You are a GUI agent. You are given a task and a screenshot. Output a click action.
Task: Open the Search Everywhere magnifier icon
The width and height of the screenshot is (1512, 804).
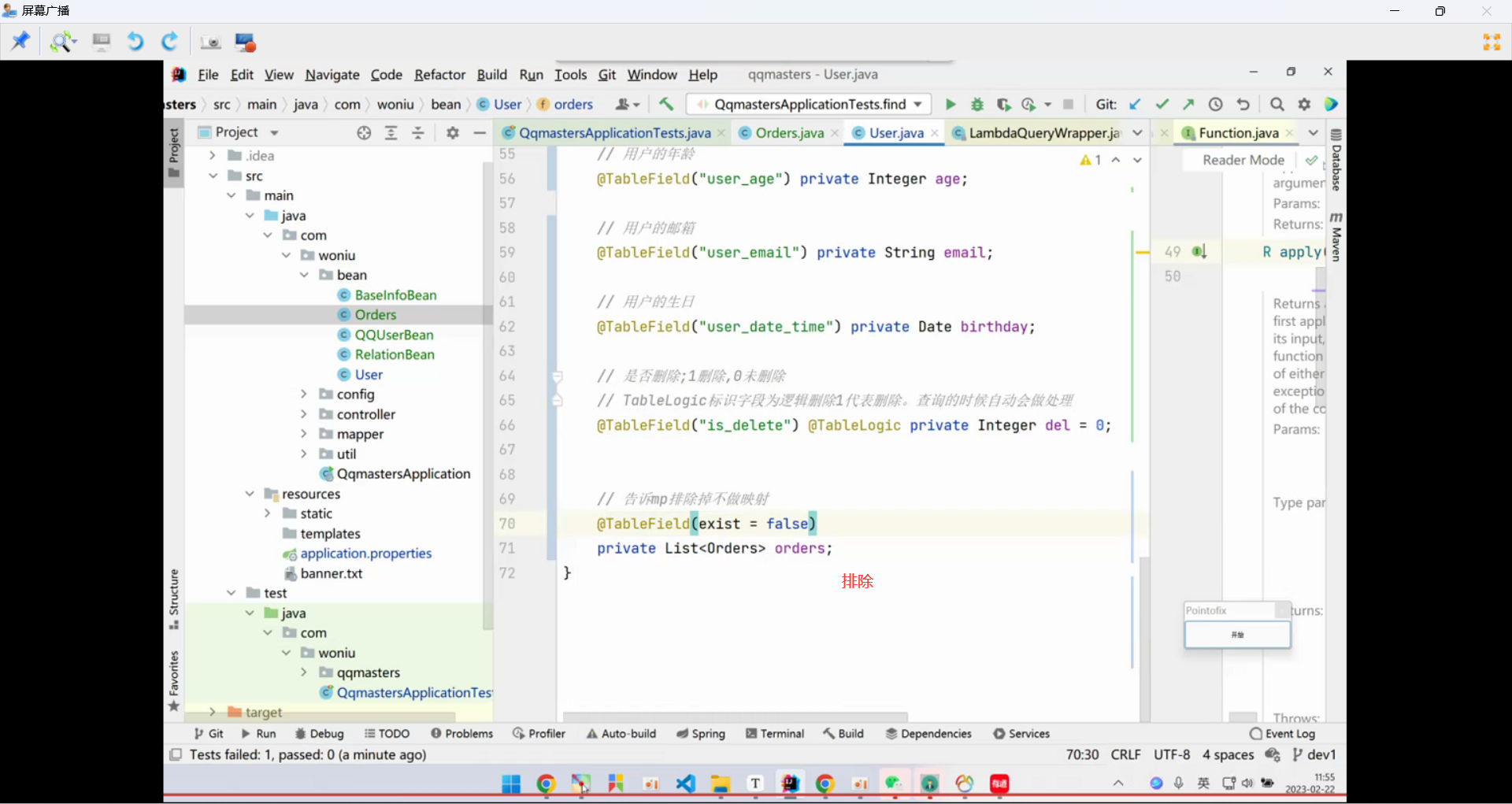[x=1277, y=104]
